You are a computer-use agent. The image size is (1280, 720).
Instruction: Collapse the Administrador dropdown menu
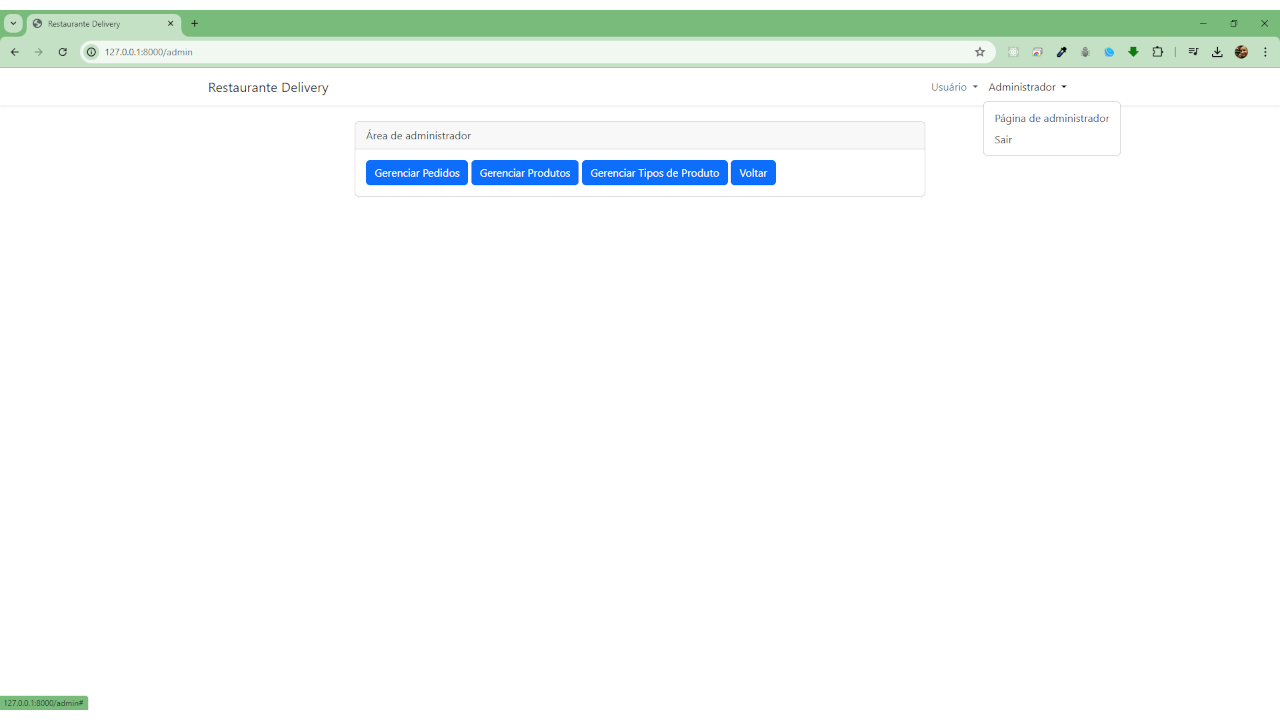(1027, 87)
